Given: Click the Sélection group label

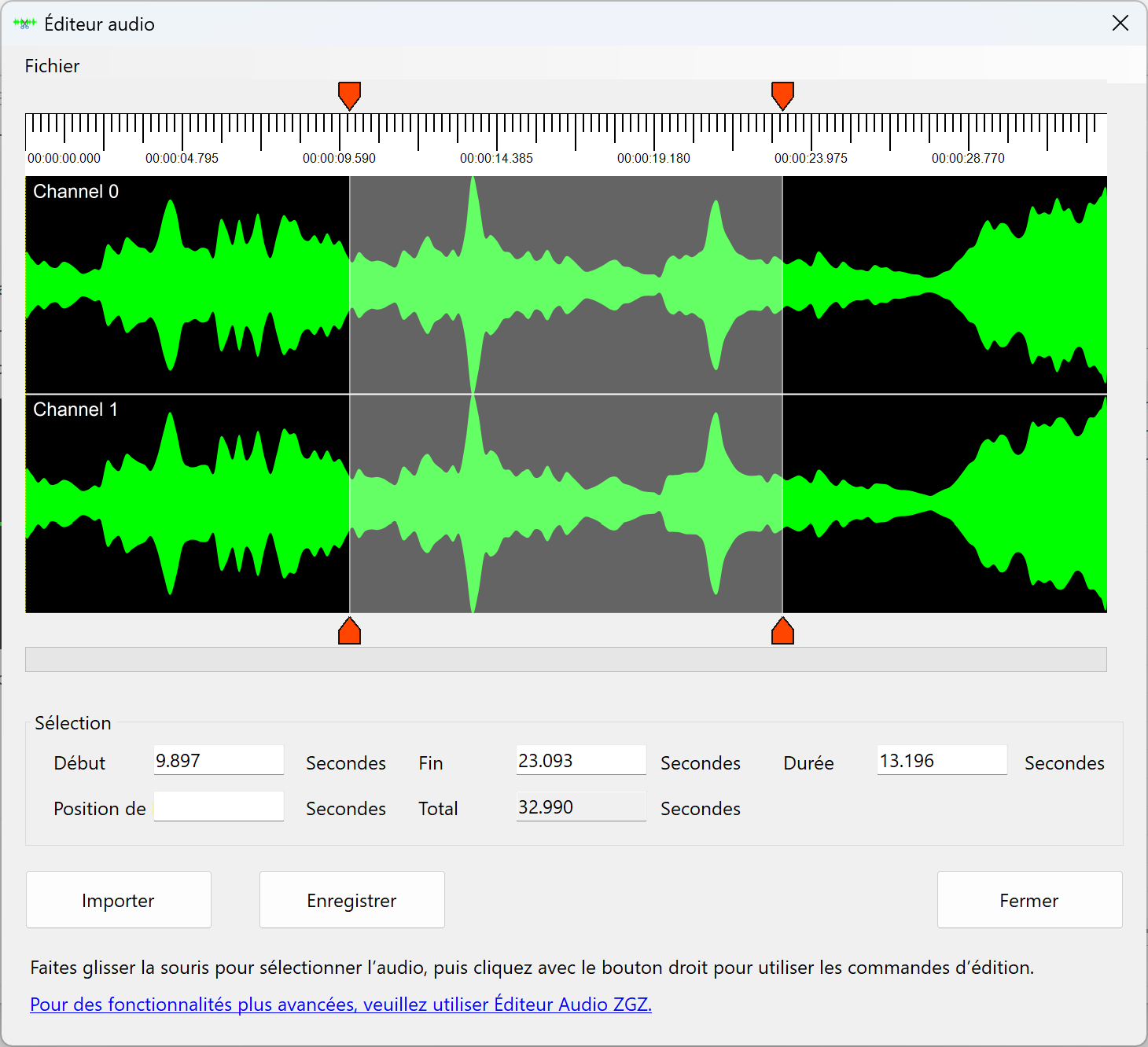Looking at the screenshot, I should (73, 723).
